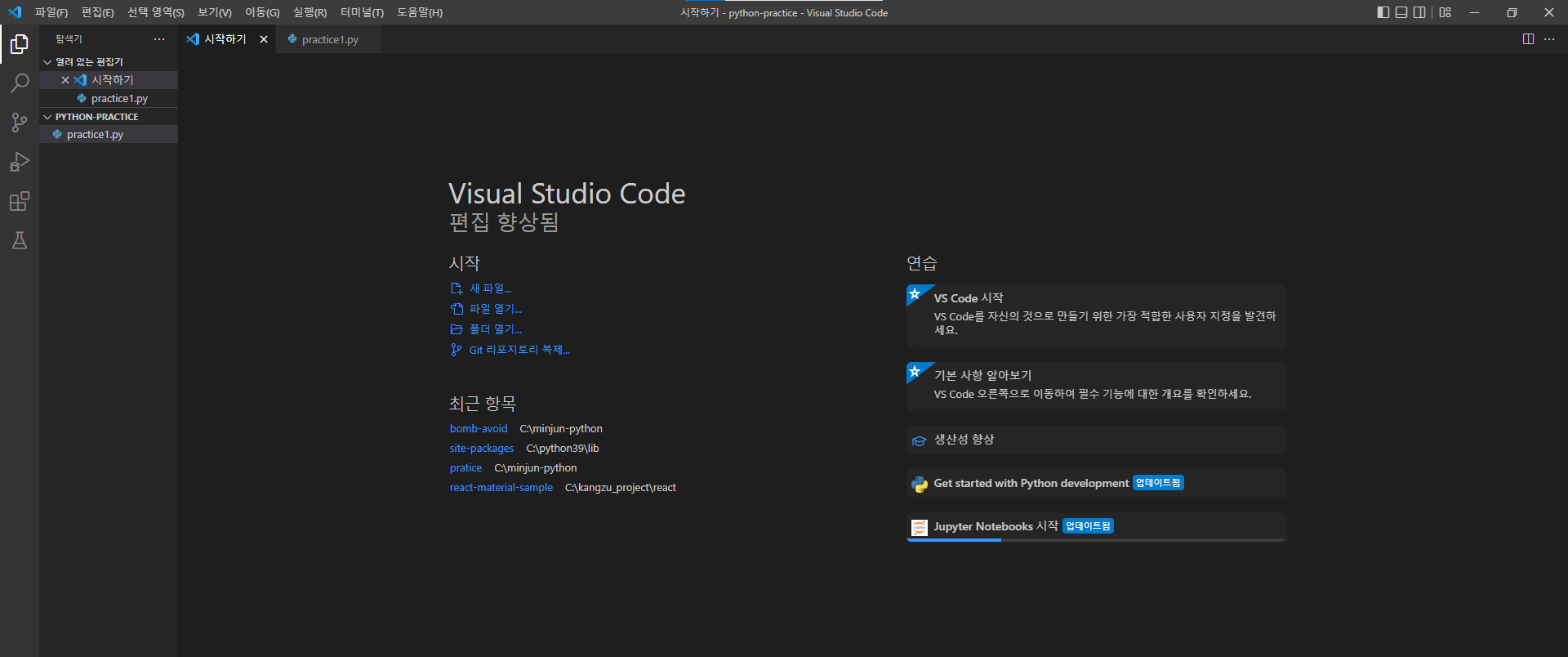Select 시작하기 entry in open editors
This screenshot has height=657, width=1568.
point(109,80)
